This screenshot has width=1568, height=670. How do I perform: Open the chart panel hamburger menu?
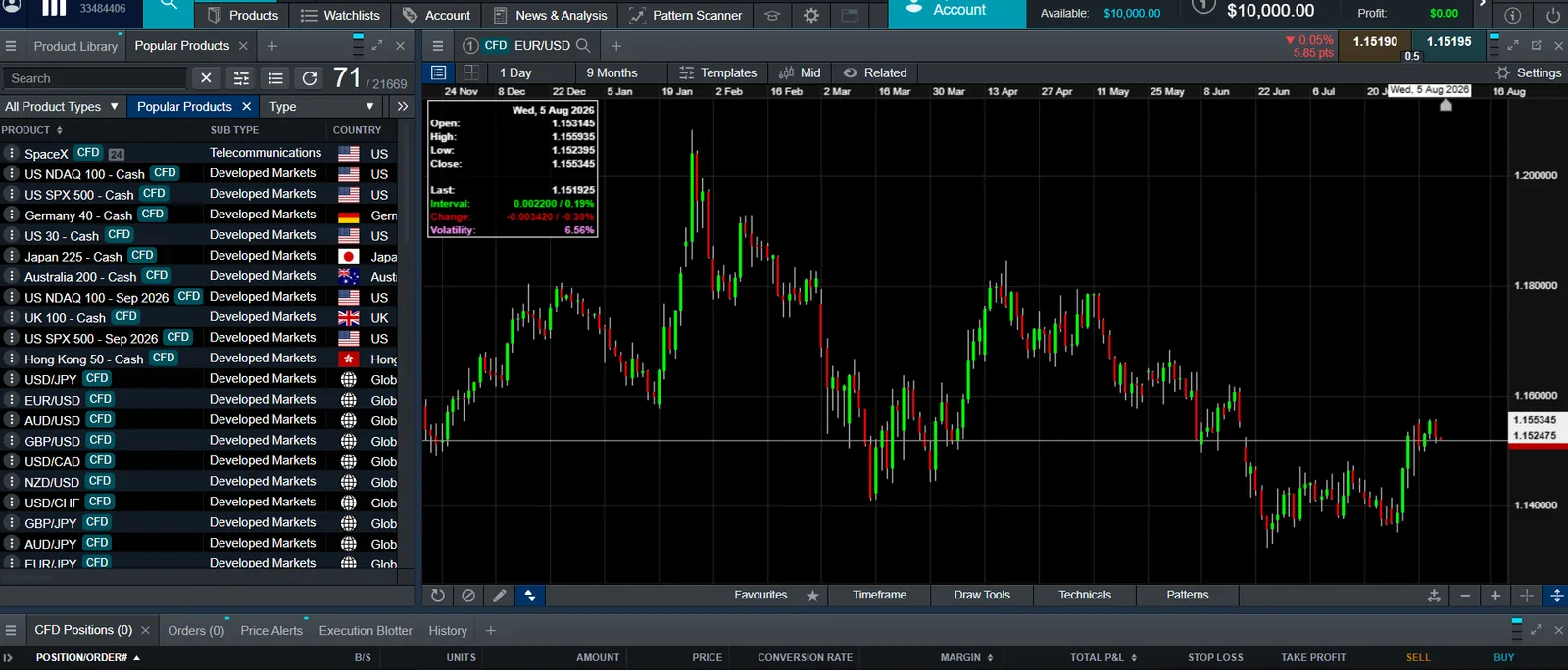coord(438,46)
